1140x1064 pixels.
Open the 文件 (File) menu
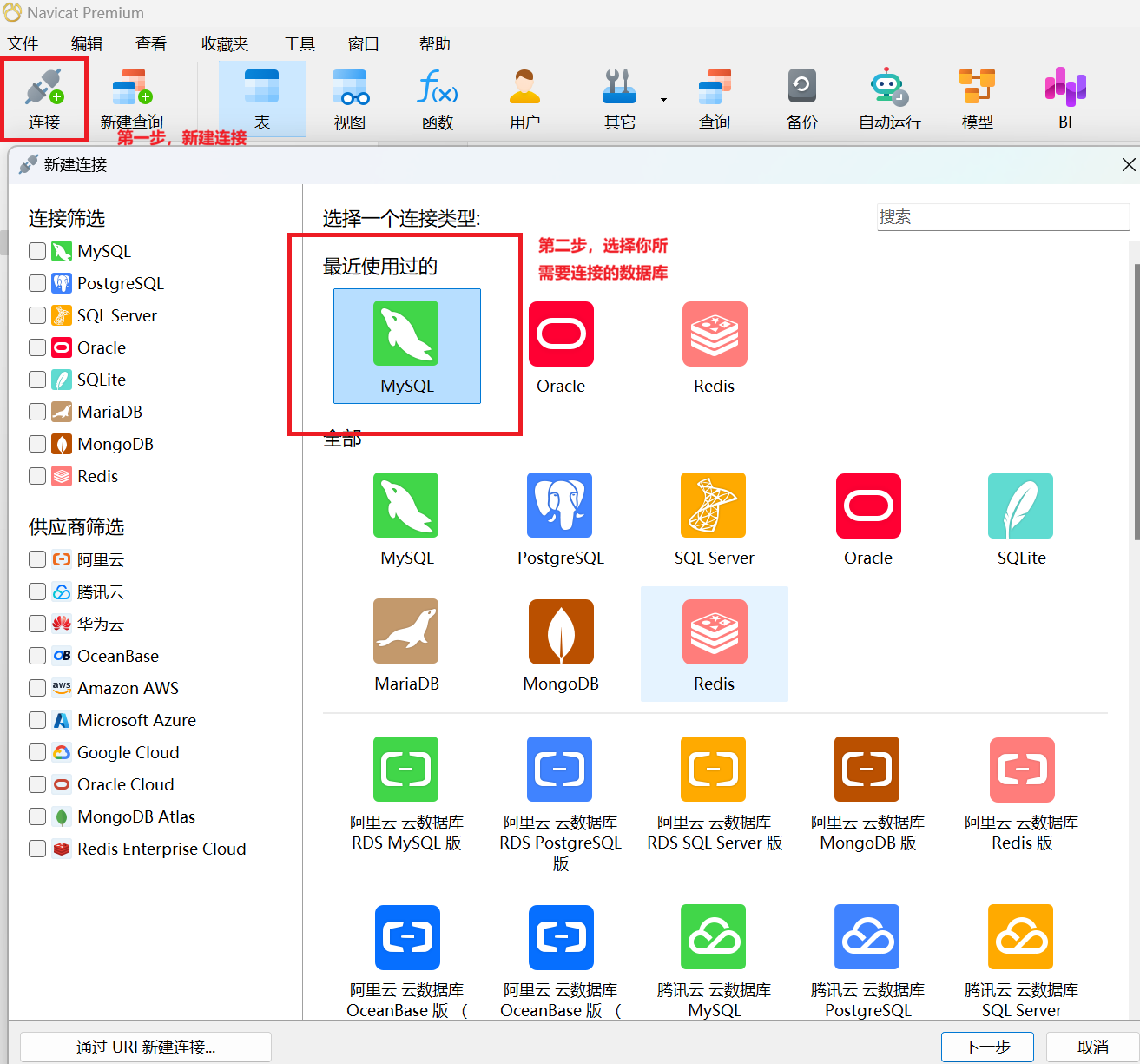23,43
